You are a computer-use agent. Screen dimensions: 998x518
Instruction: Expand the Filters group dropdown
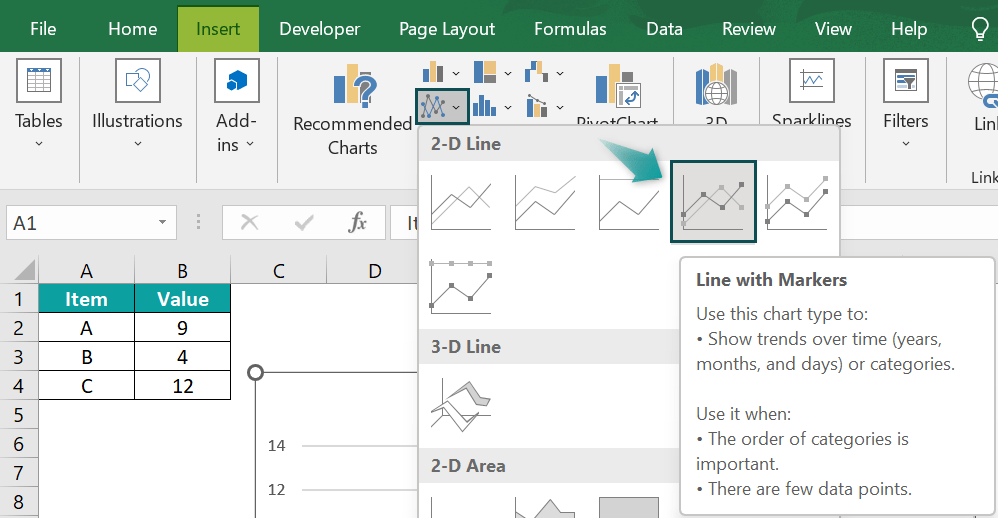click(906, 144)
